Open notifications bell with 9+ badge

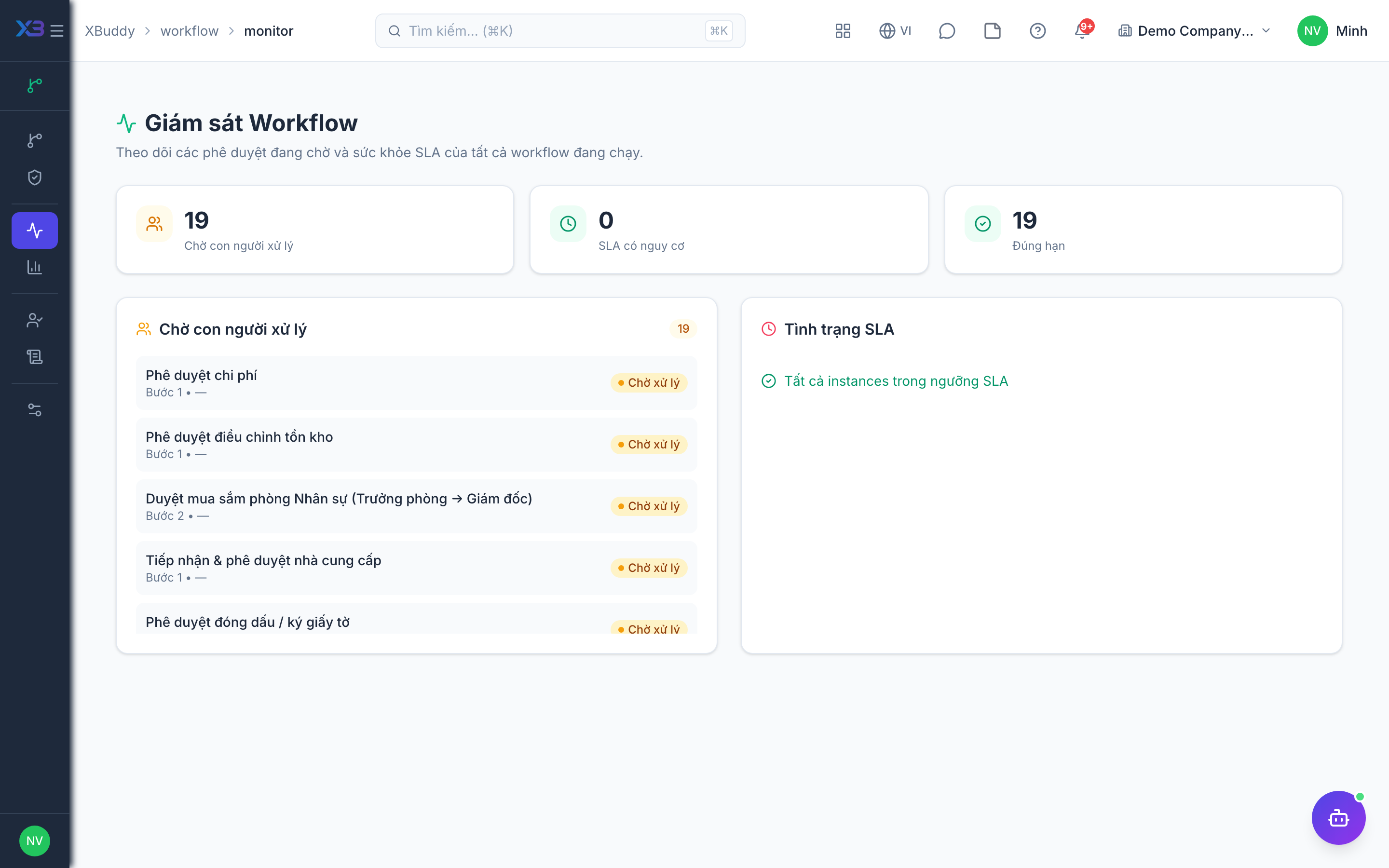click(x=1083, y=30)
